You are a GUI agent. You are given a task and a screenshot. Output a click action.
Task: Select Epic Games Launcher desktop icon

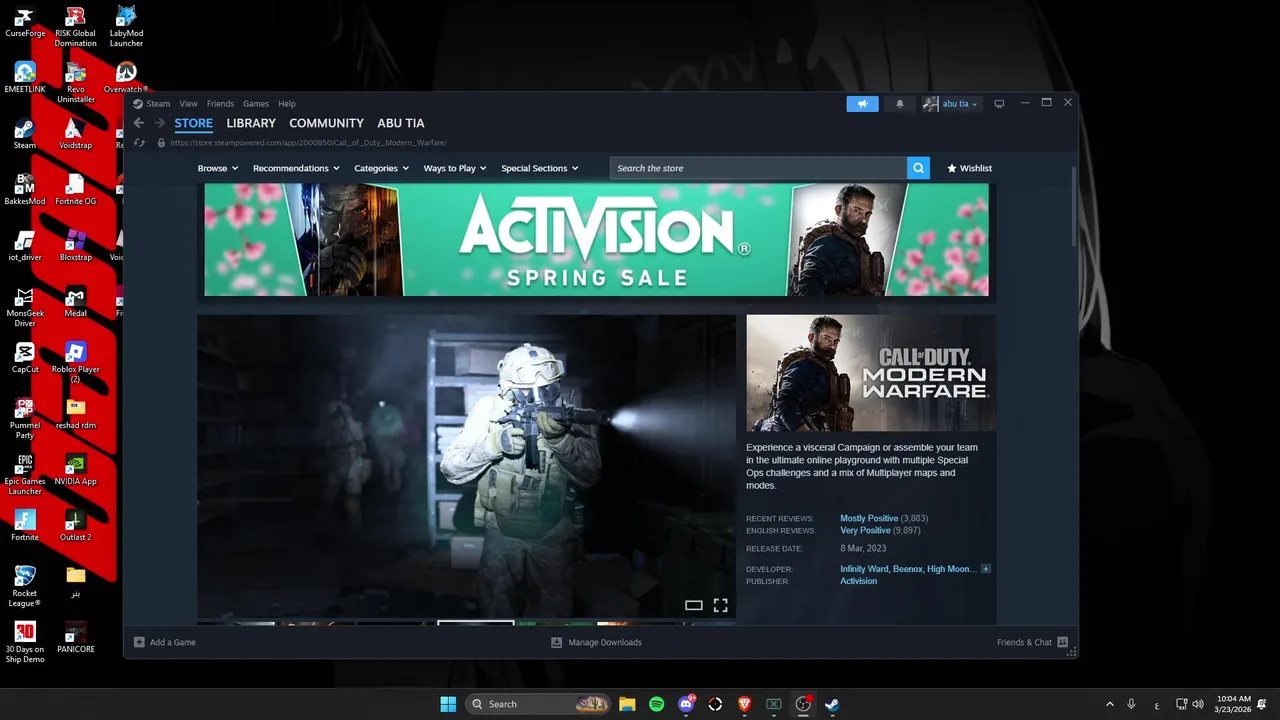click(x=25, y=474)
